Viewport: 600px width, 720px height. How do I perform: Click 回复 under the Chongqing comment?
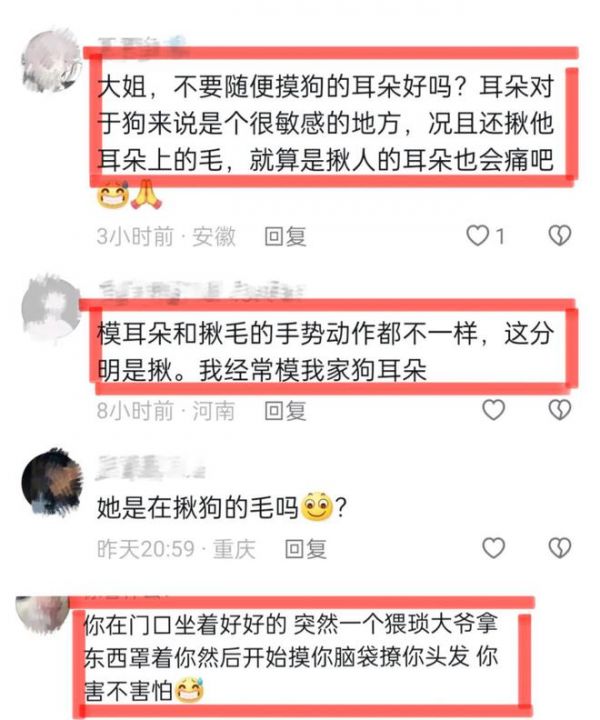[x=306, y=549]
